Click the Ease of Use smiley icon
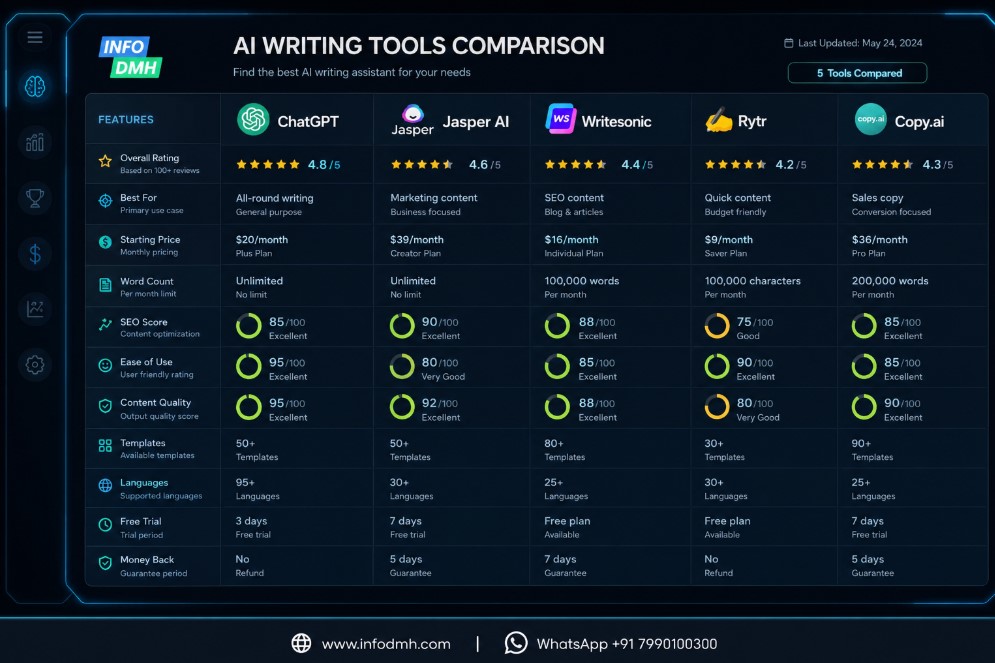The image size is (995, 663). pyautogui.click(x=105, y=365)
